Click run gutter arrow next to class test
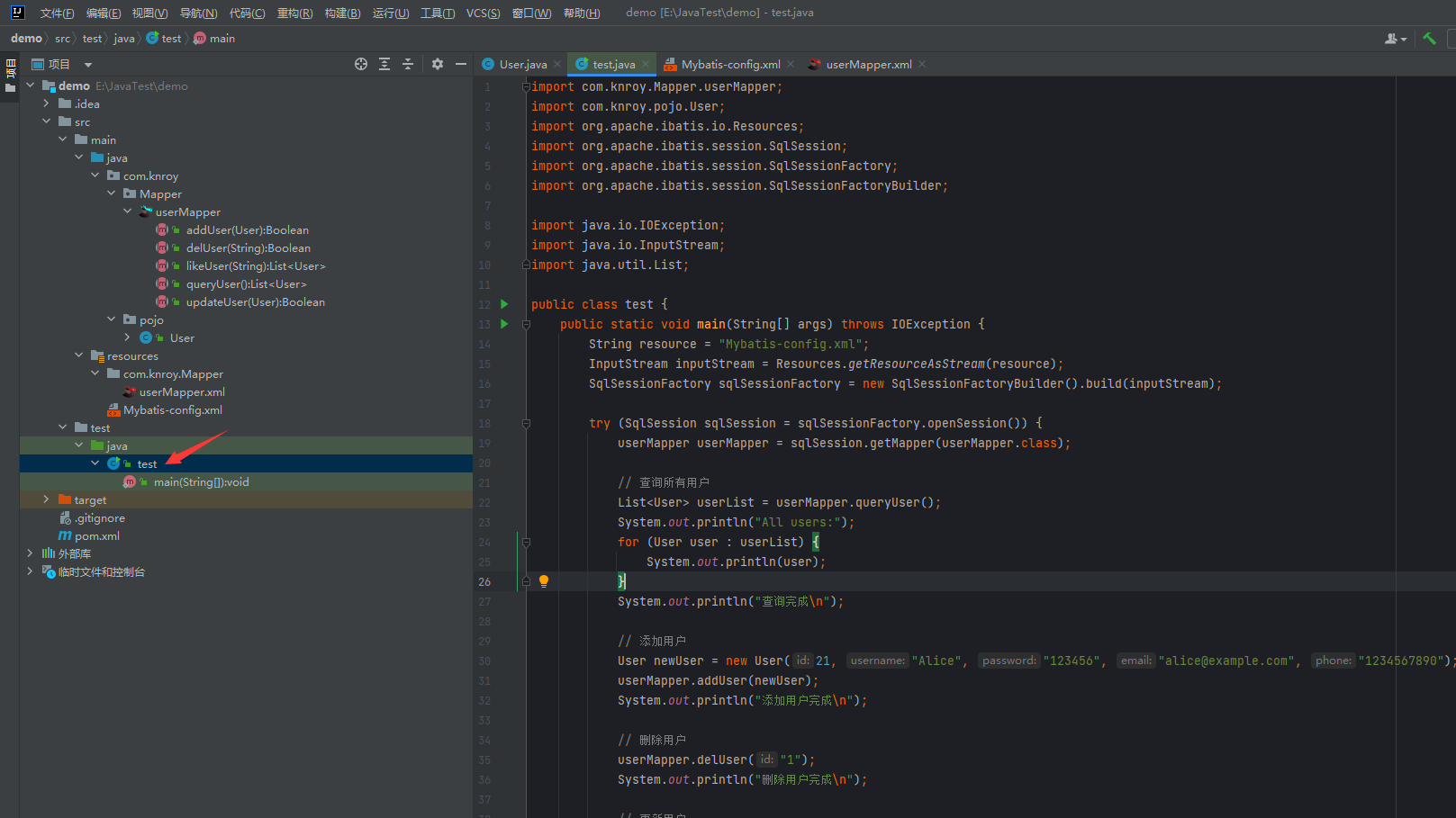The width and height of the screenshot is (1456, 818). pos(504,304)
